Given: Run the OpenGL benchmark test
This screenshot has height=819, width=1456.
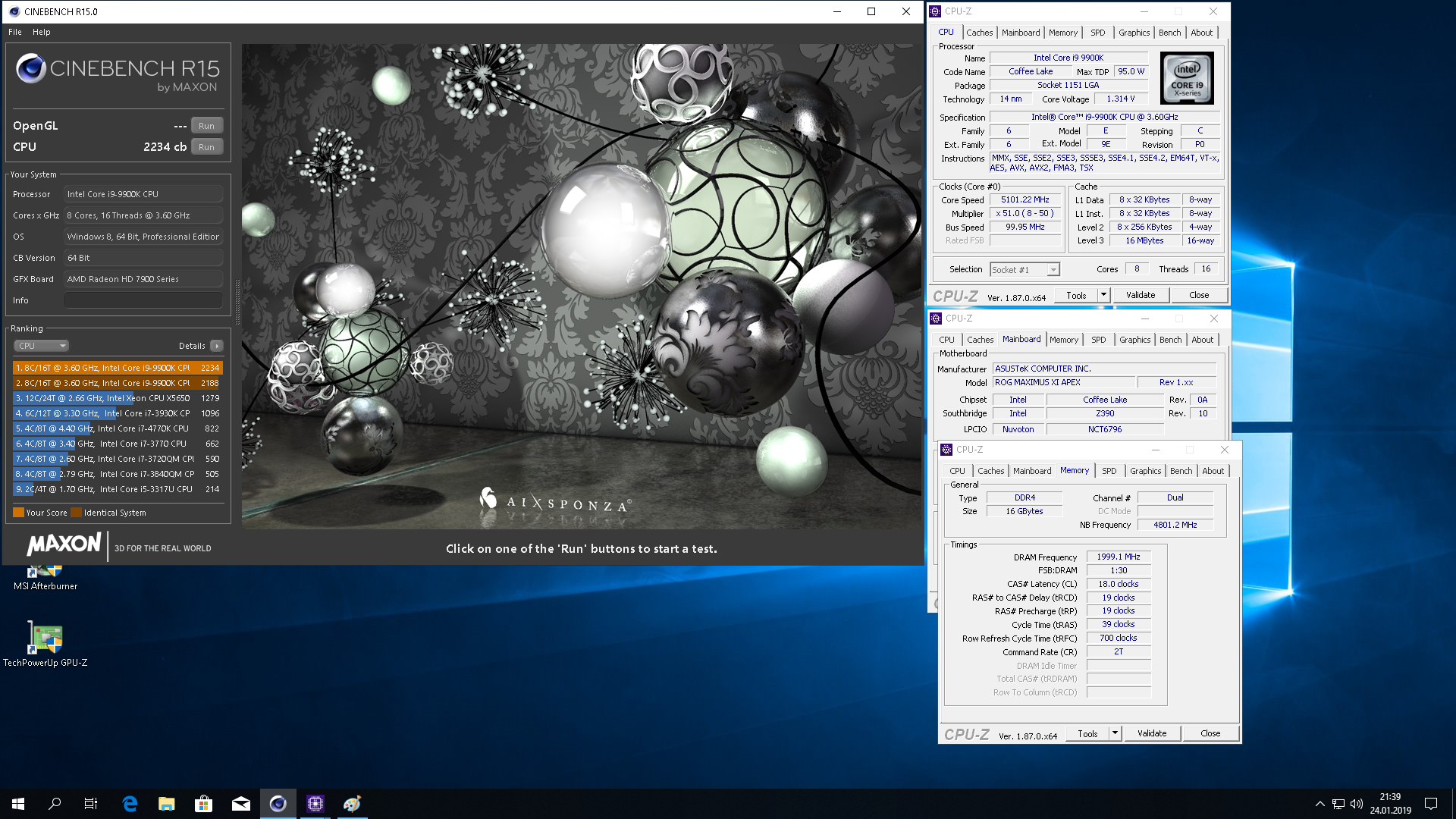Looking at the screenshot, I should tap(206, 126).
